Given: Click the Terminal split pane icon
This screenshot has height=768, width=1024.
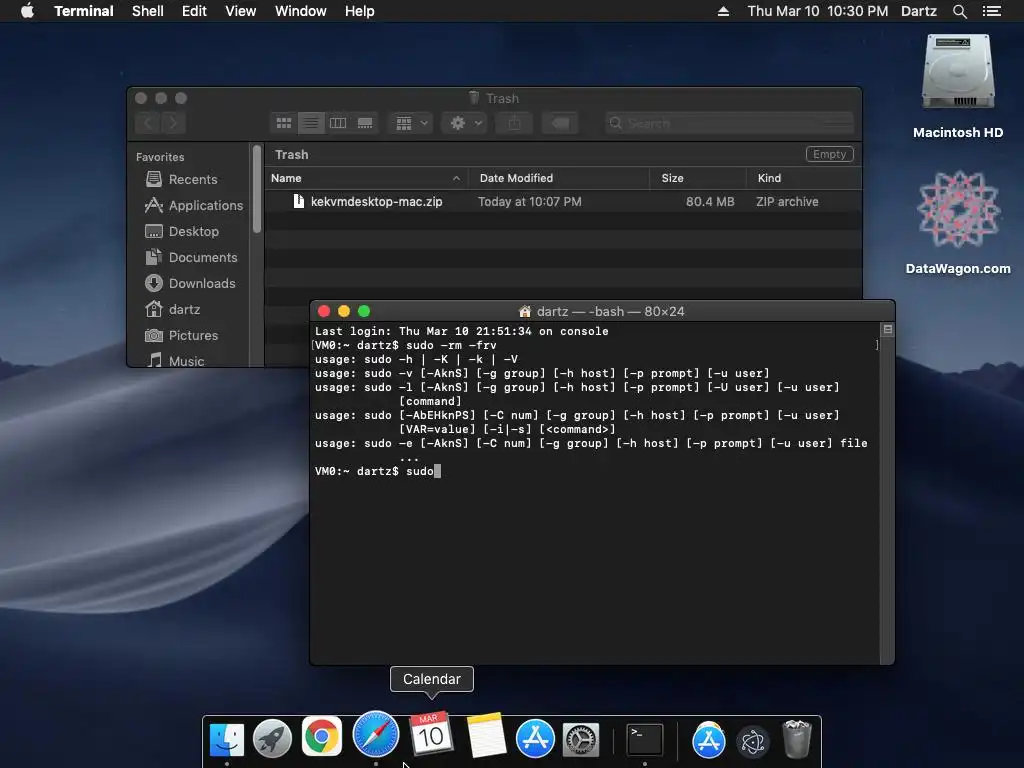Looking at the screenshot, I should [887, 329].
